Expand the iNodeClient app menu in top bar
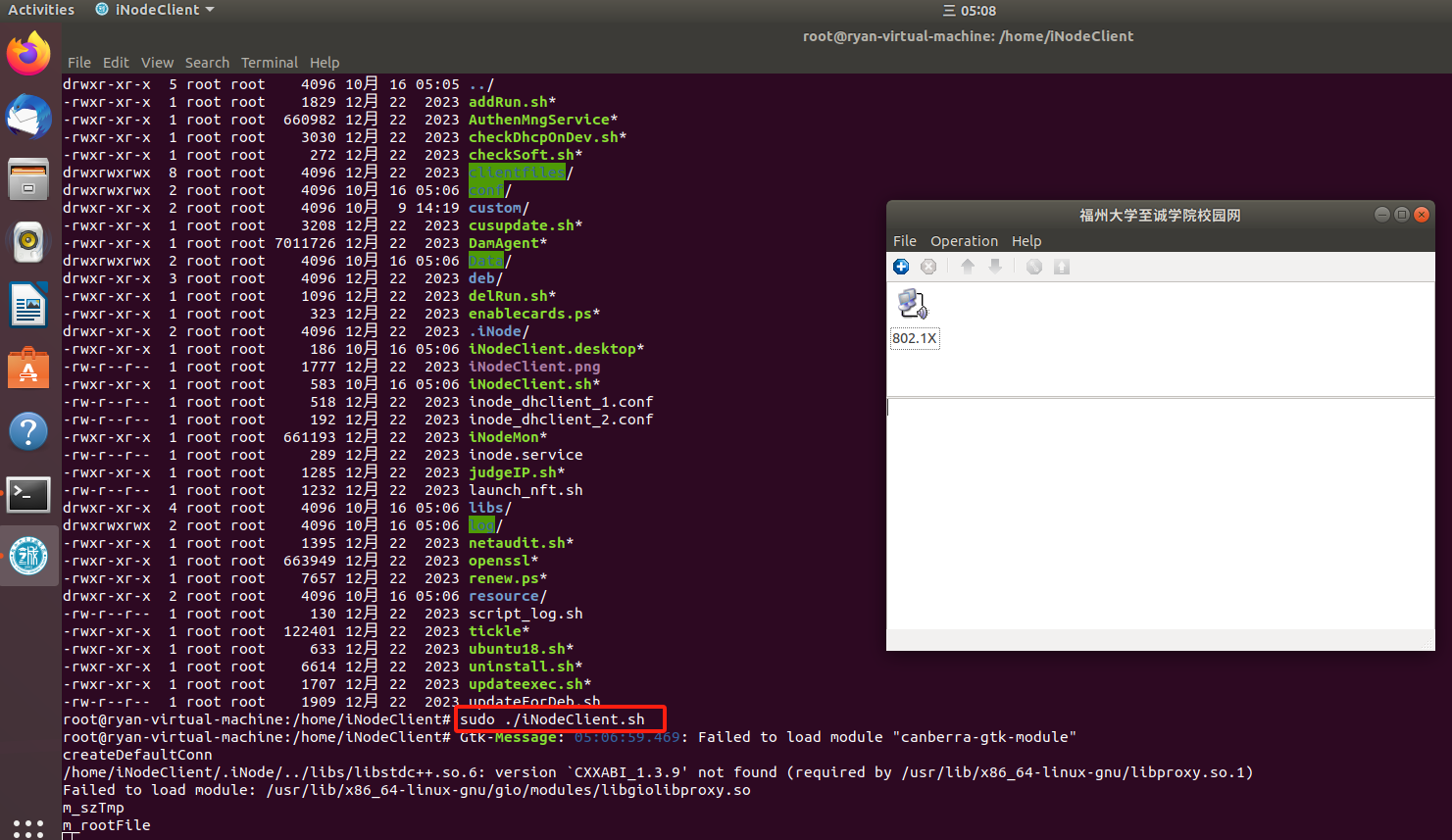 coord(155,10)
